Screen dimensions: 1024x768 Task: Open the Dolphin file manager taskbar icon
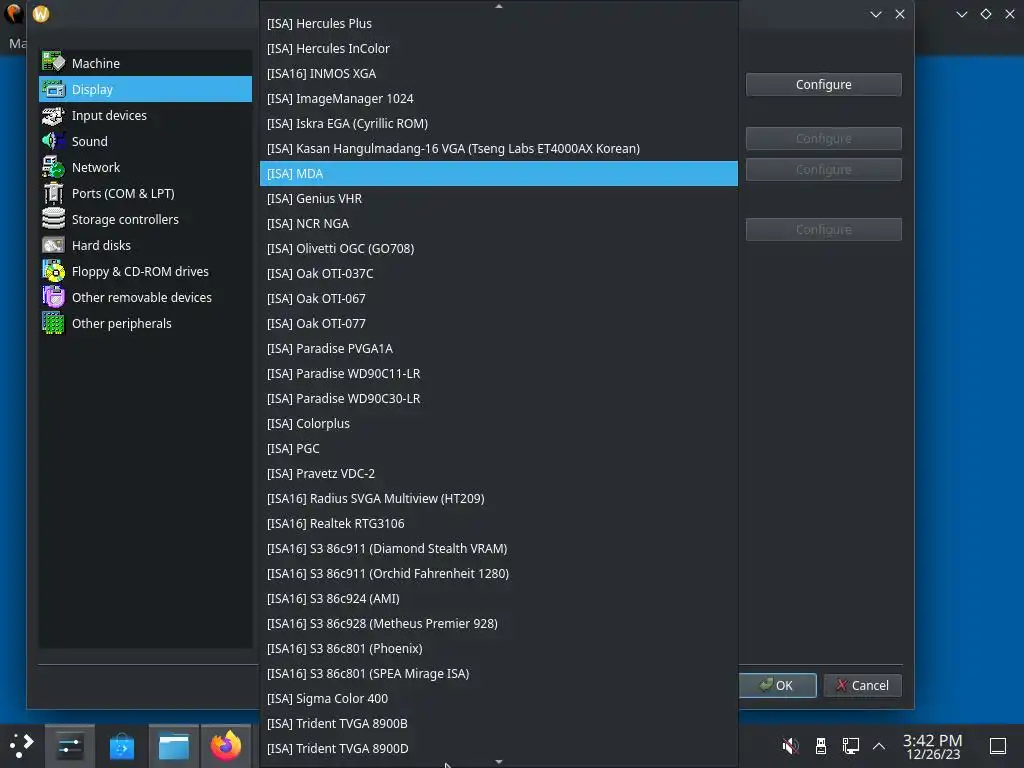coord(174,745)
